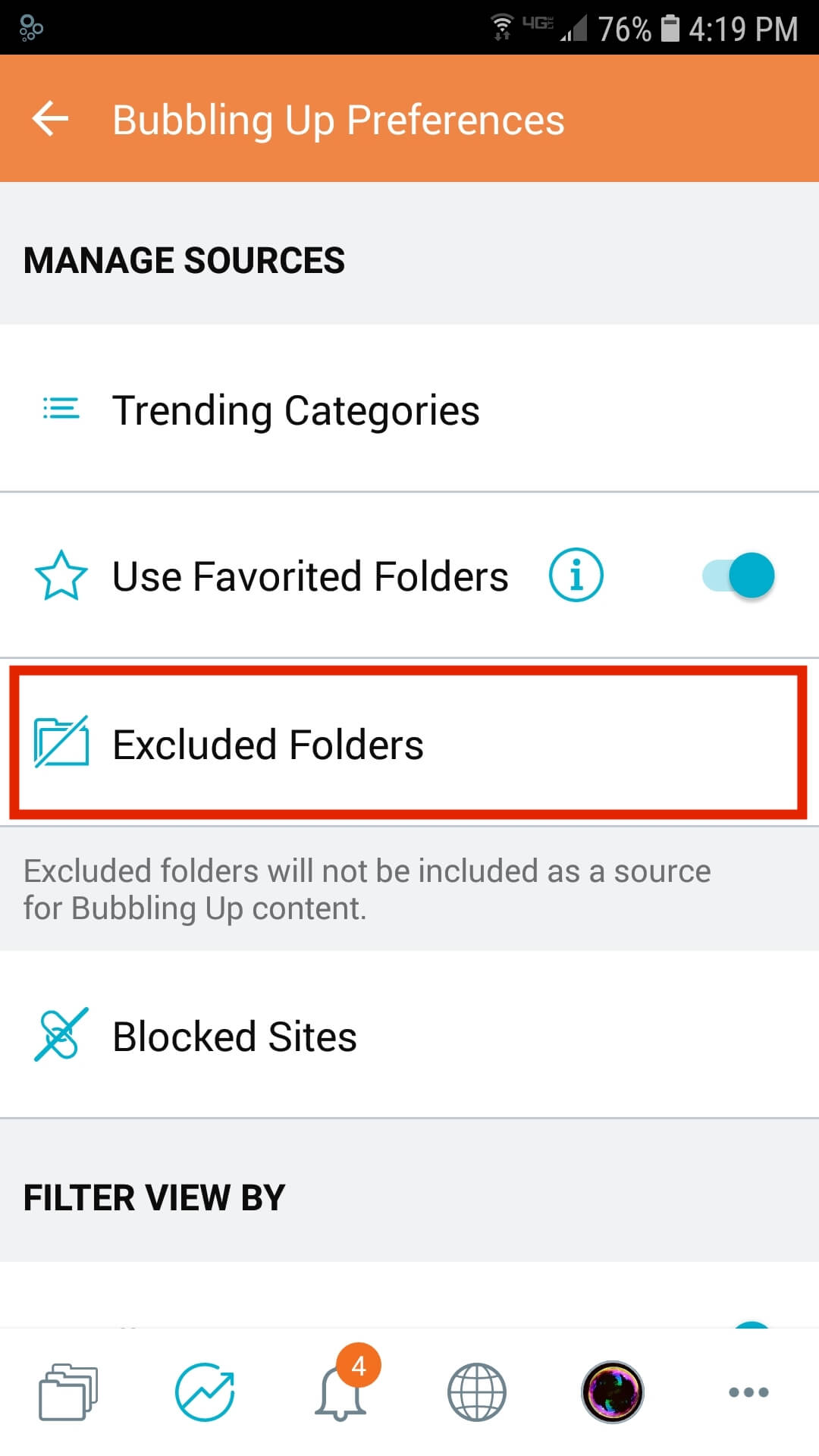Tap the Bubbling Up Preferences title
The width and height of the screenshot is (819, 1456).
tap(338, 120)
